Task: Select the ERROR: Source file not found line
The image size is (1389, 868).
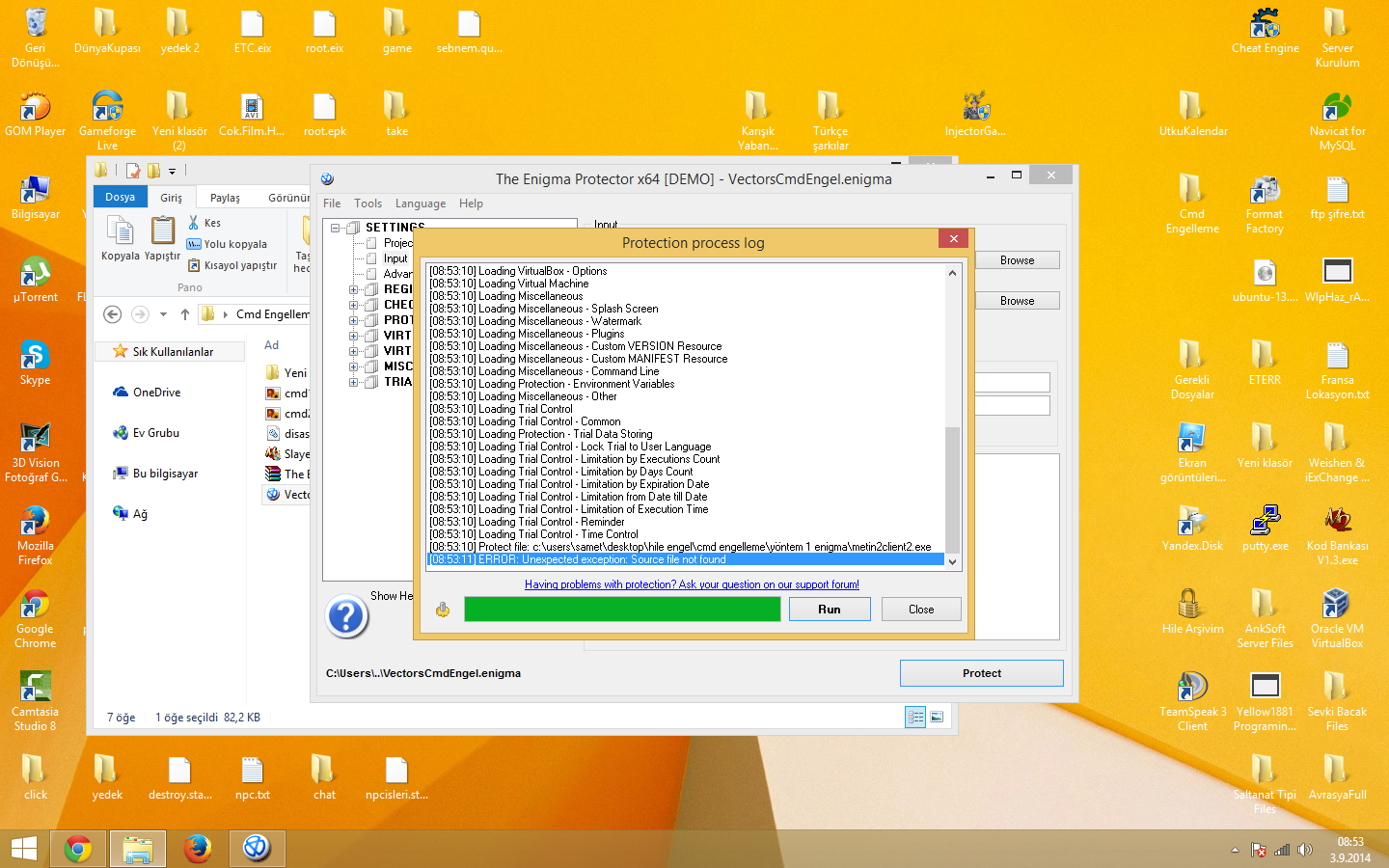Action: click(686, 559)
